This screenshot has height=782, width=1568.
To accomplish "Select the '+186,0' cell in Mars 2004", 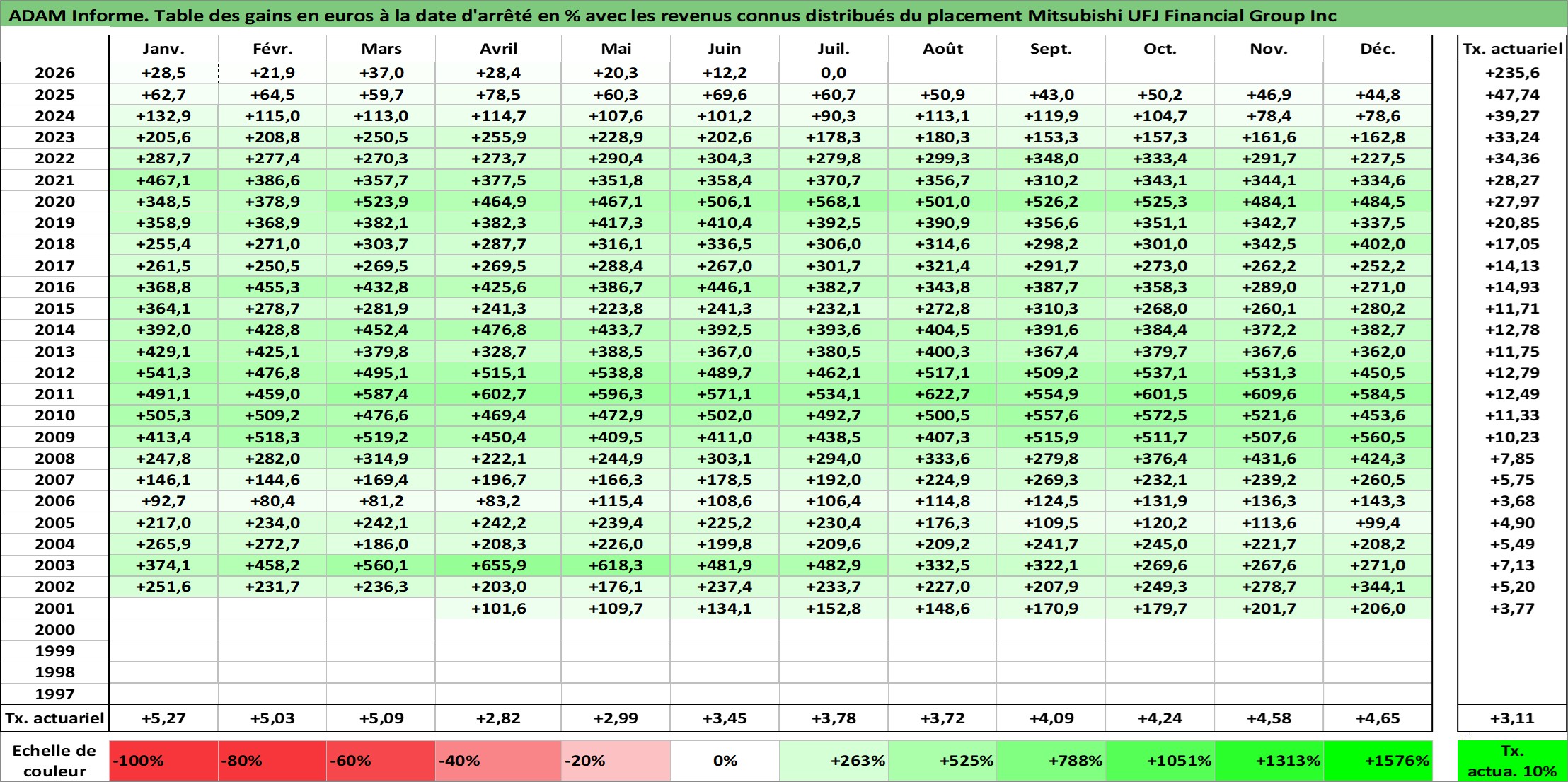I will point(381,544).
